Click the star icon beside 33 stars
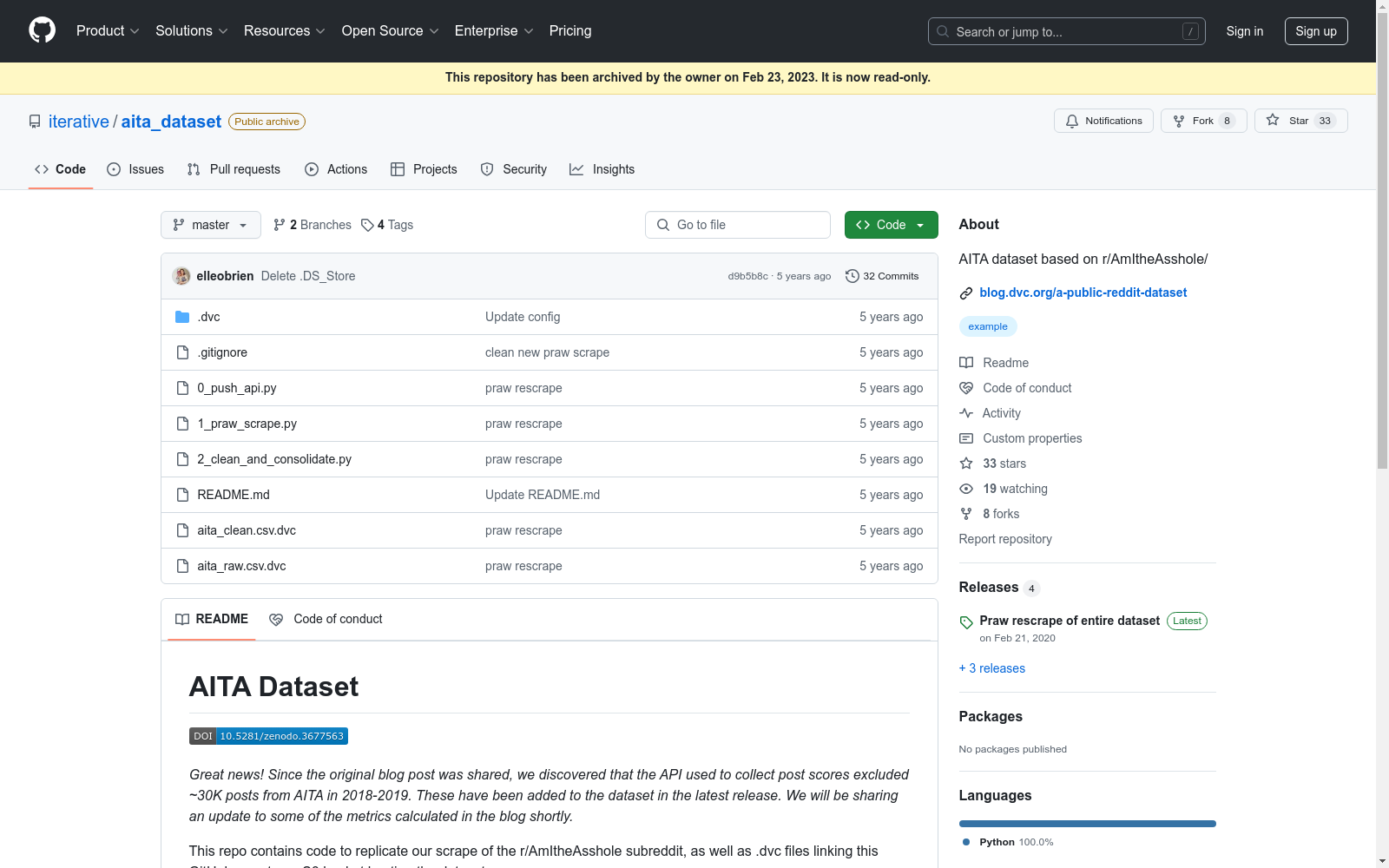This screenshot has height=868, width=1389. tap(966, 464)
